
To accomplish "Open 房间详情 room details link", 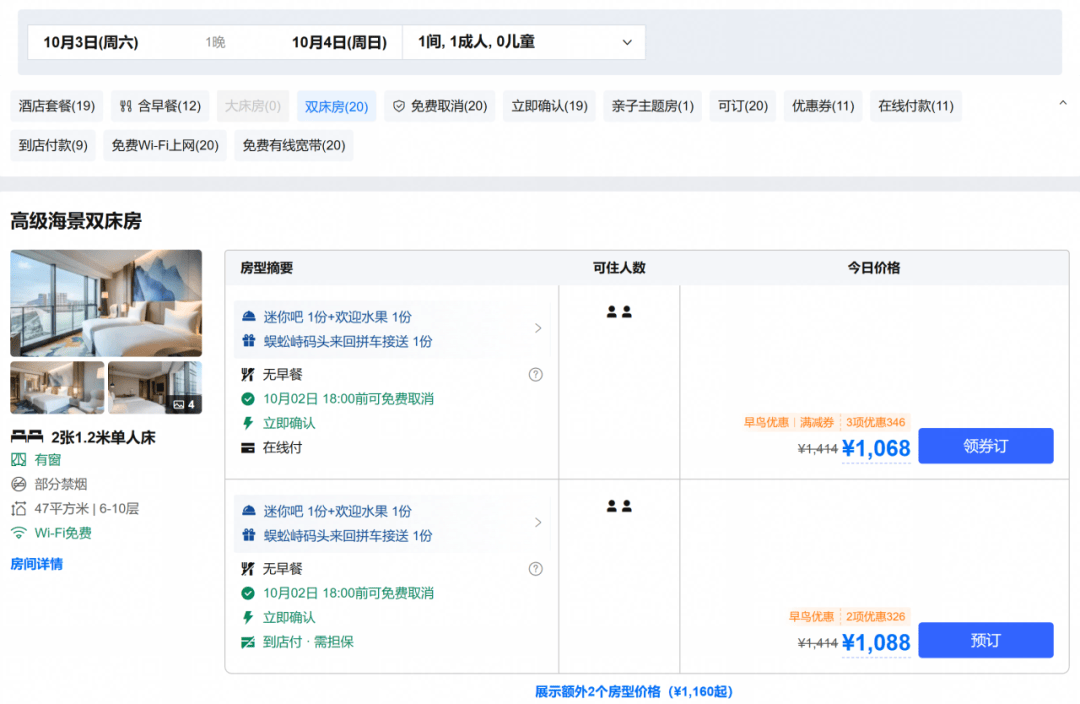I will pos(37,564).
